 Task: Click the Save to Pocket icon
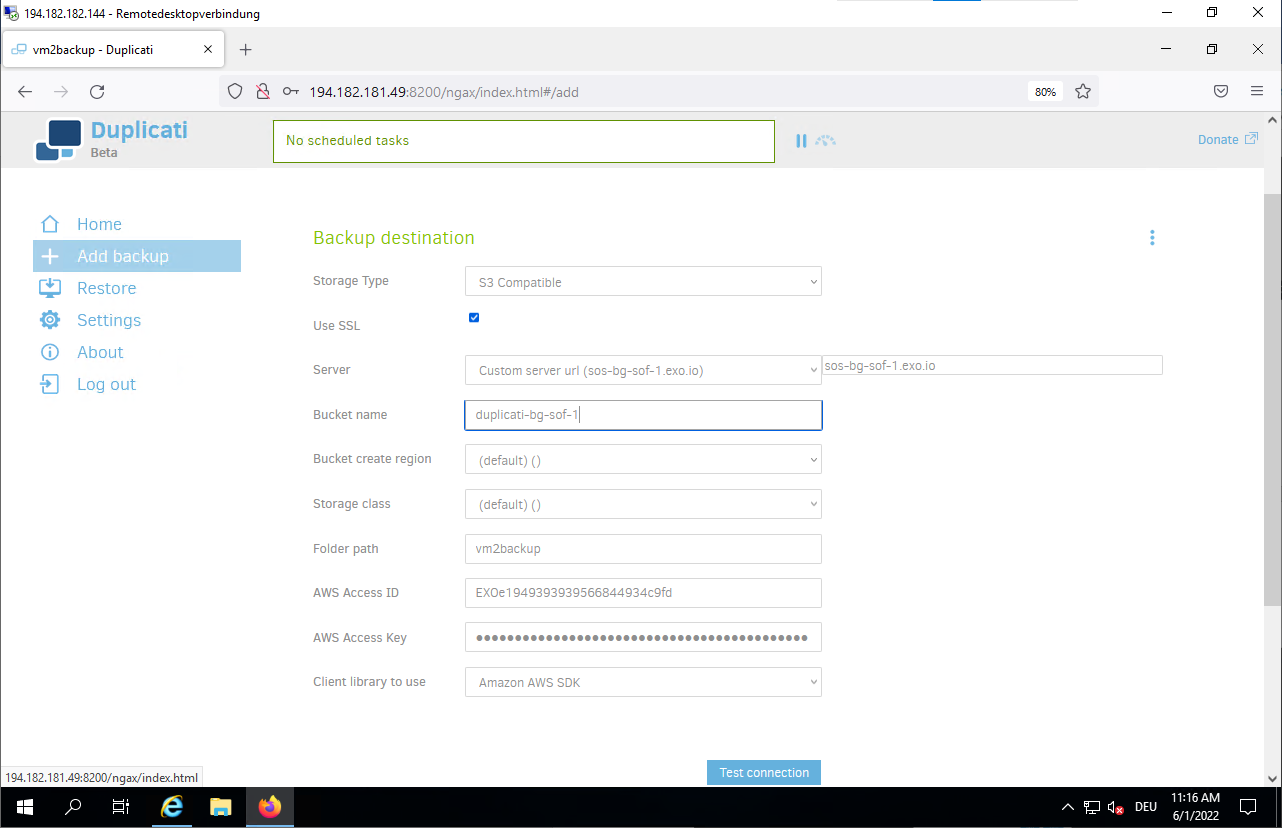coord(1221,91)
